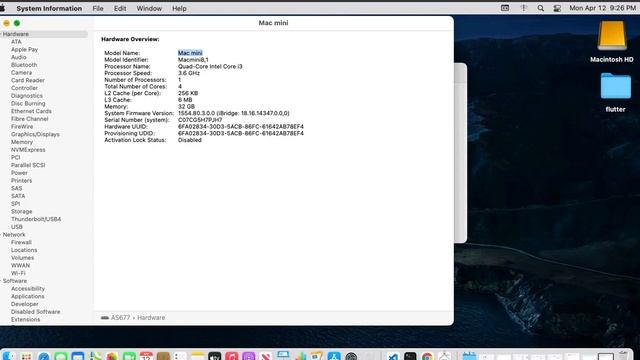Click the Spotlight search magnifier icon
The height and width of the screenshot is (360, 640).
[540, 8]
